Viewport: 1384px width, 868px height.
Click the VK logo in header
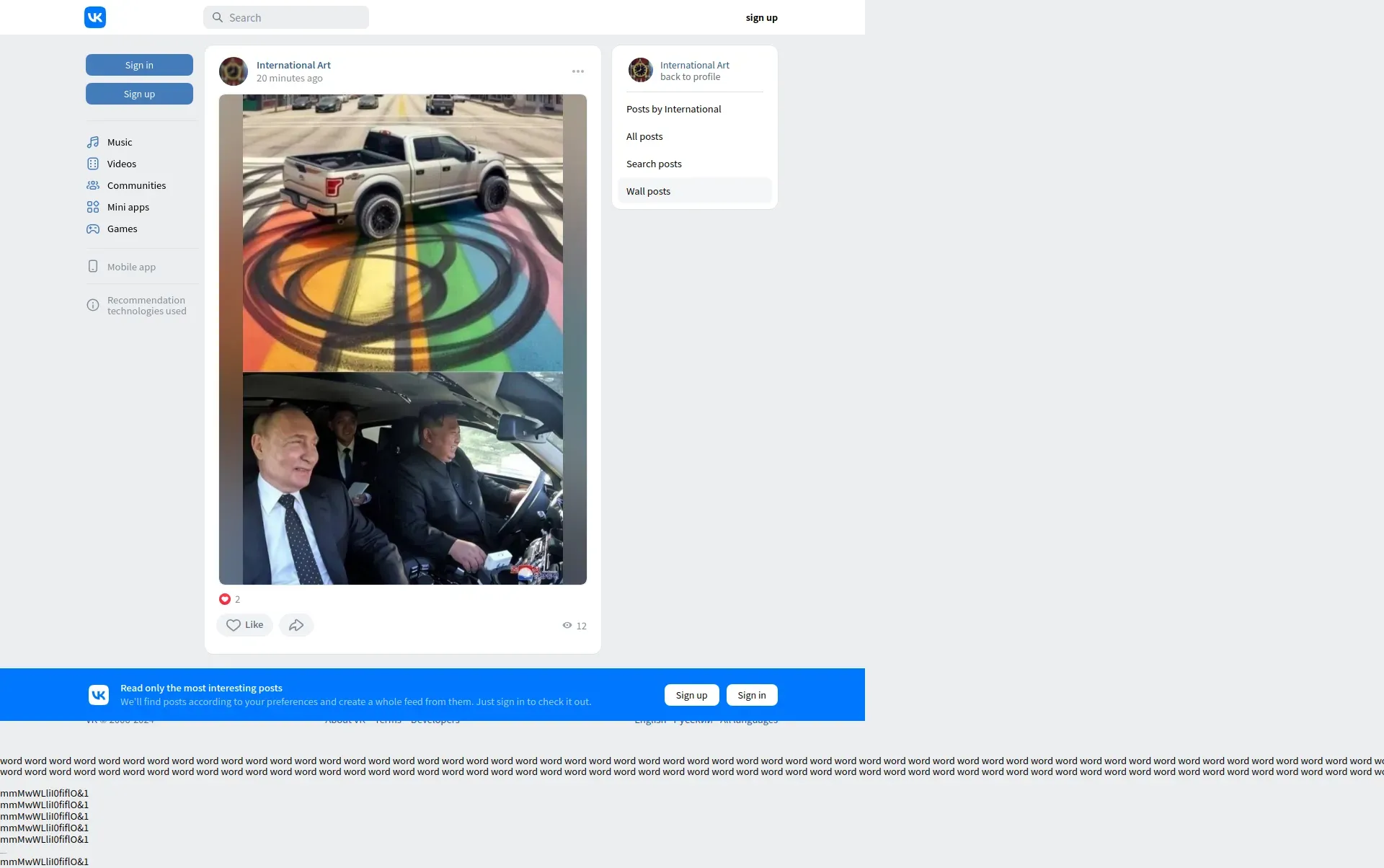point(95,17)
